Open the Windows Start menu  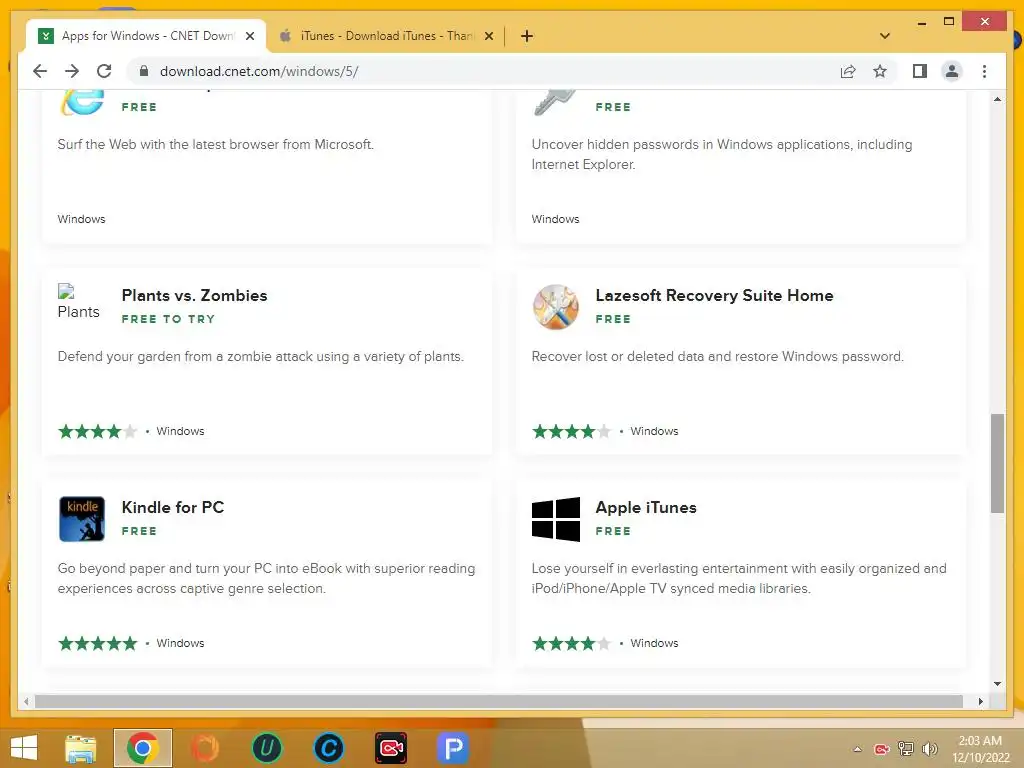pyautogui.click(x=24, y=748)
